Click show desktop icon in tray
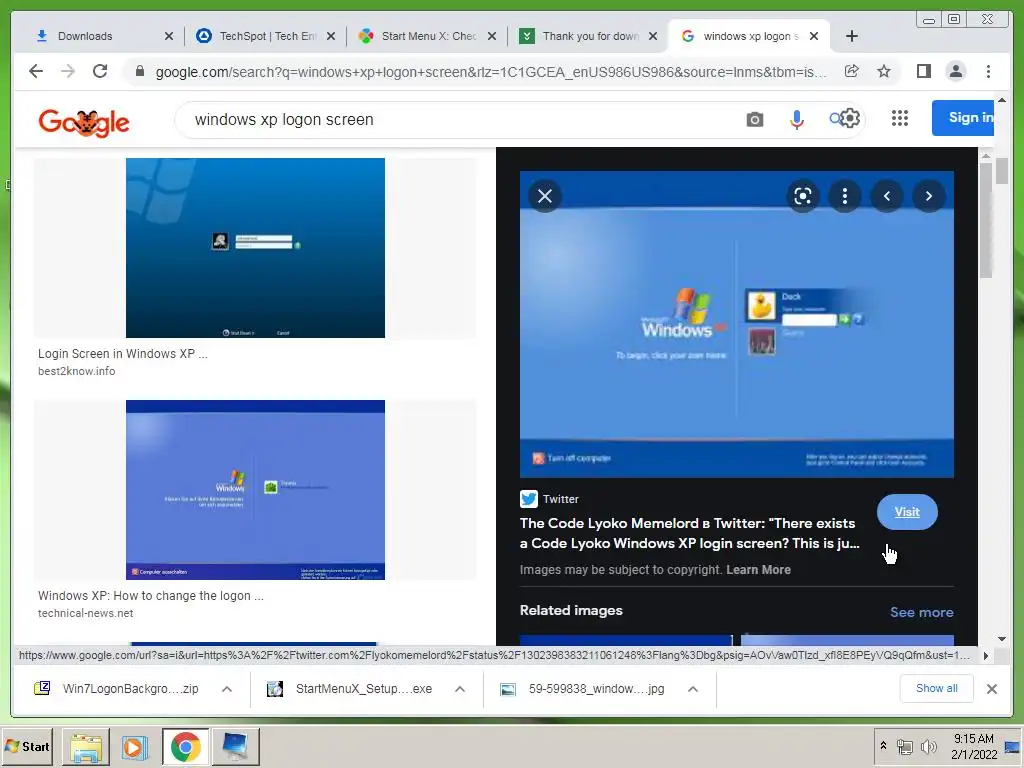Viewport: 1024px width, 768px height. coord(1012,746)
